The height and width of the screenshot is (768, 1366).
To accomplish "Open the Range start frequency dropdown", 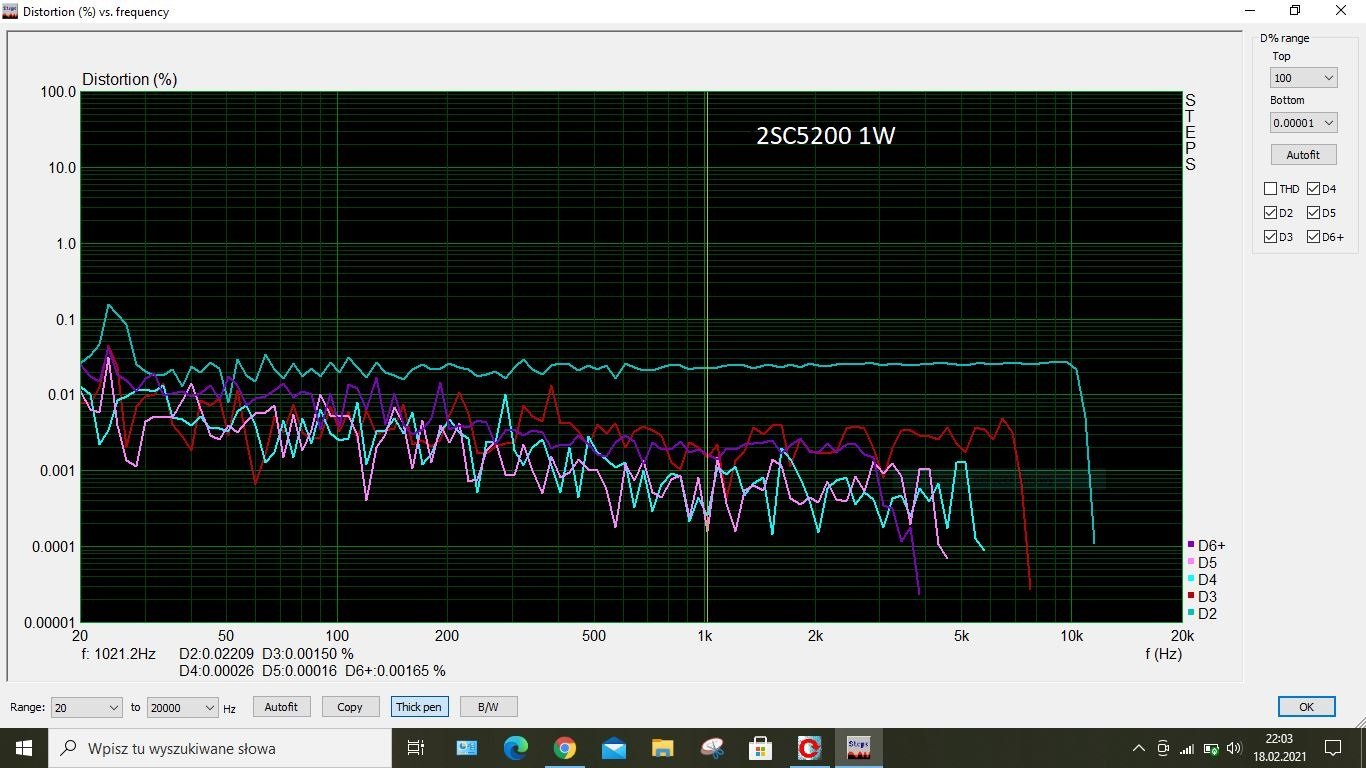I will click(87, 707).
